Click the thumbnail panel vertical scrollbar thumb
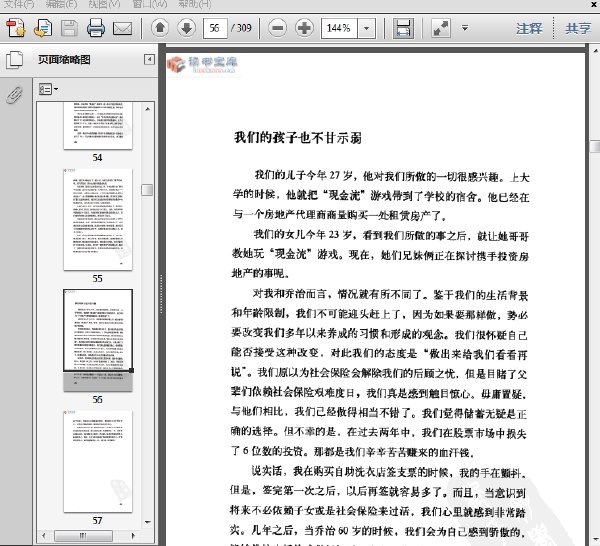600x546 pixels. coord(147,190)
